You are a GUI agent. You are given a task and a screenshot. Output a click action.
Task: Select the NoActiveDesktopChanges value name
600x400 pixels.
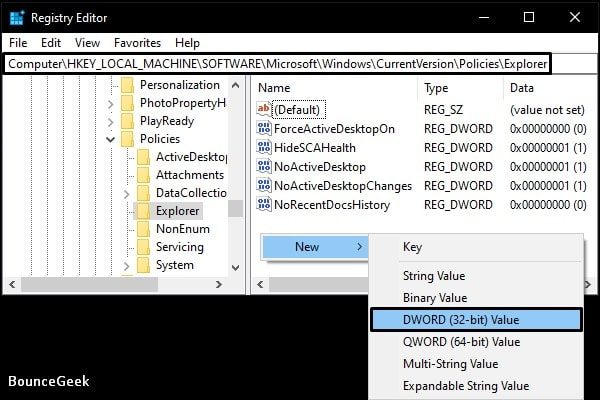[x=343, y=186]
